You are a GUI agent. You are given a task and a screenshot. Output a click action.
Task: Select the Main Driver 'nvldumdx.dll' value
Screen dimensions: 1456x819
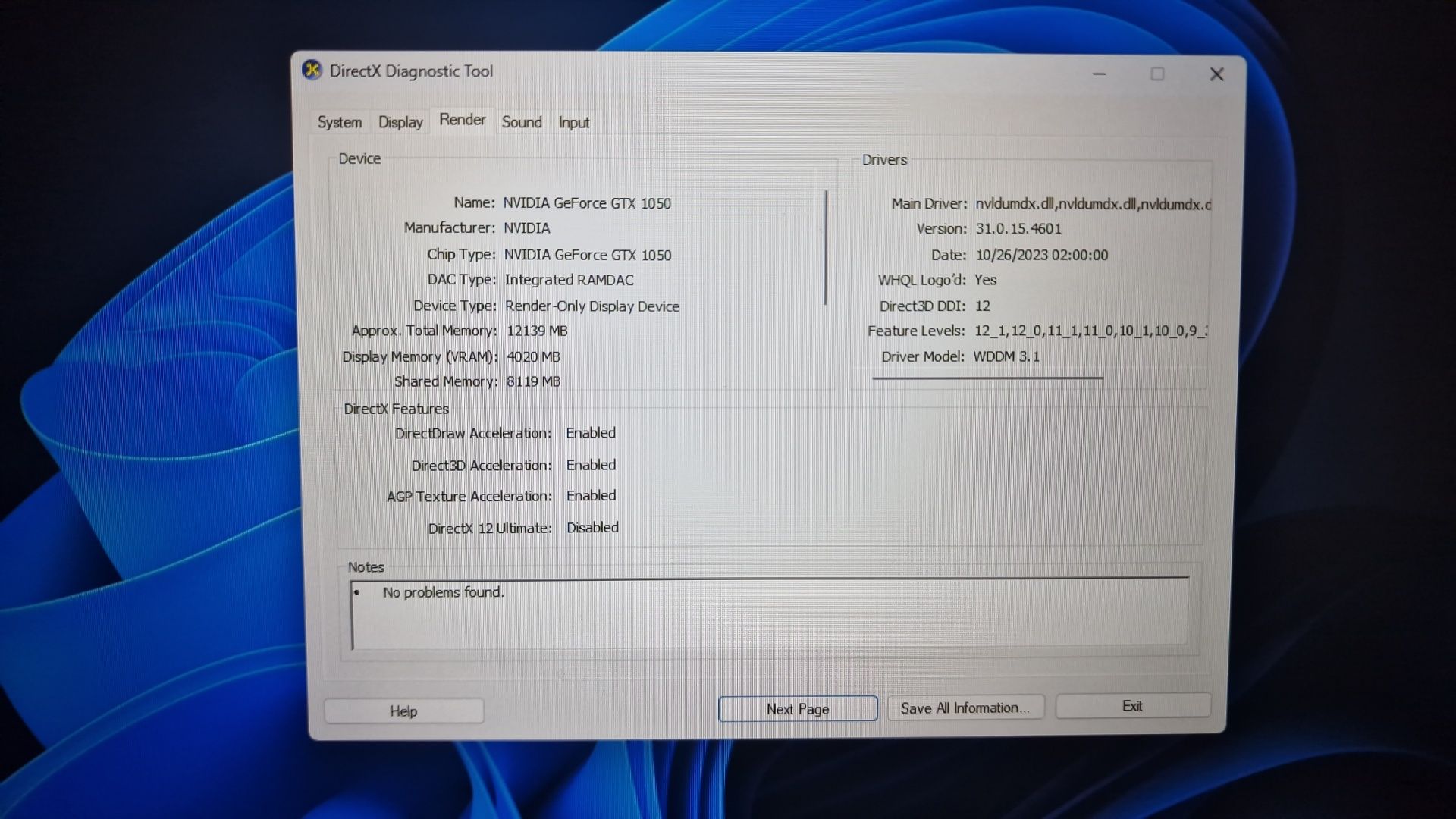click(1093, 204)
